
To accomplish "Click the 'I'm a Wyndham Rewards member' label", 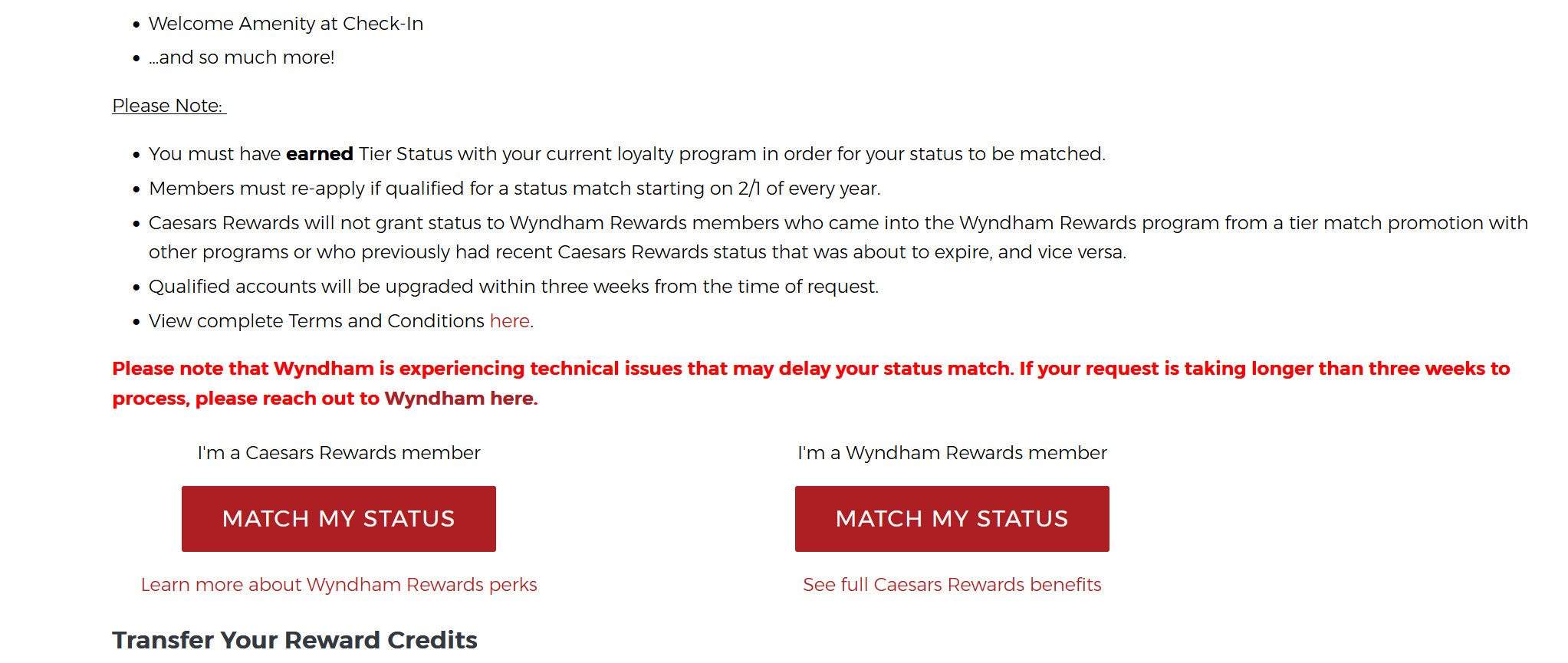I will (952, 453).
